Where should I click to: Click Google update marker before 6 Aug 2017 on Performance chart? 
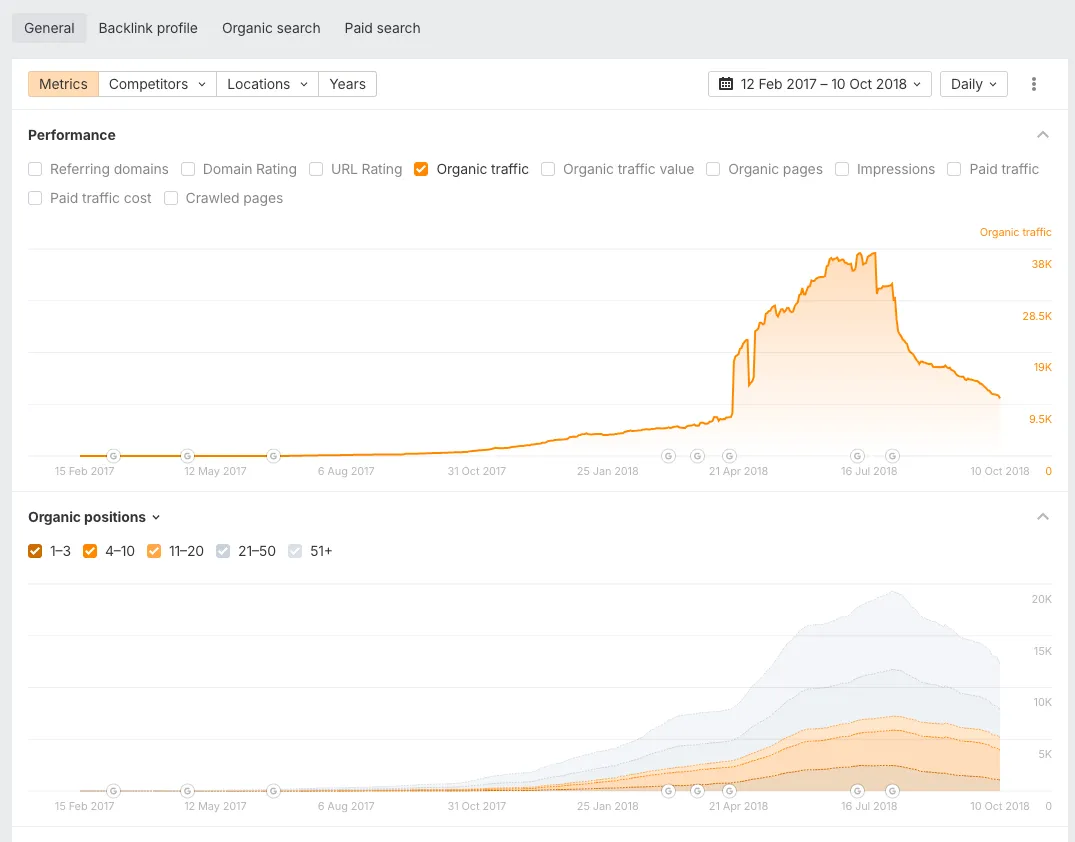click(274, 456)
